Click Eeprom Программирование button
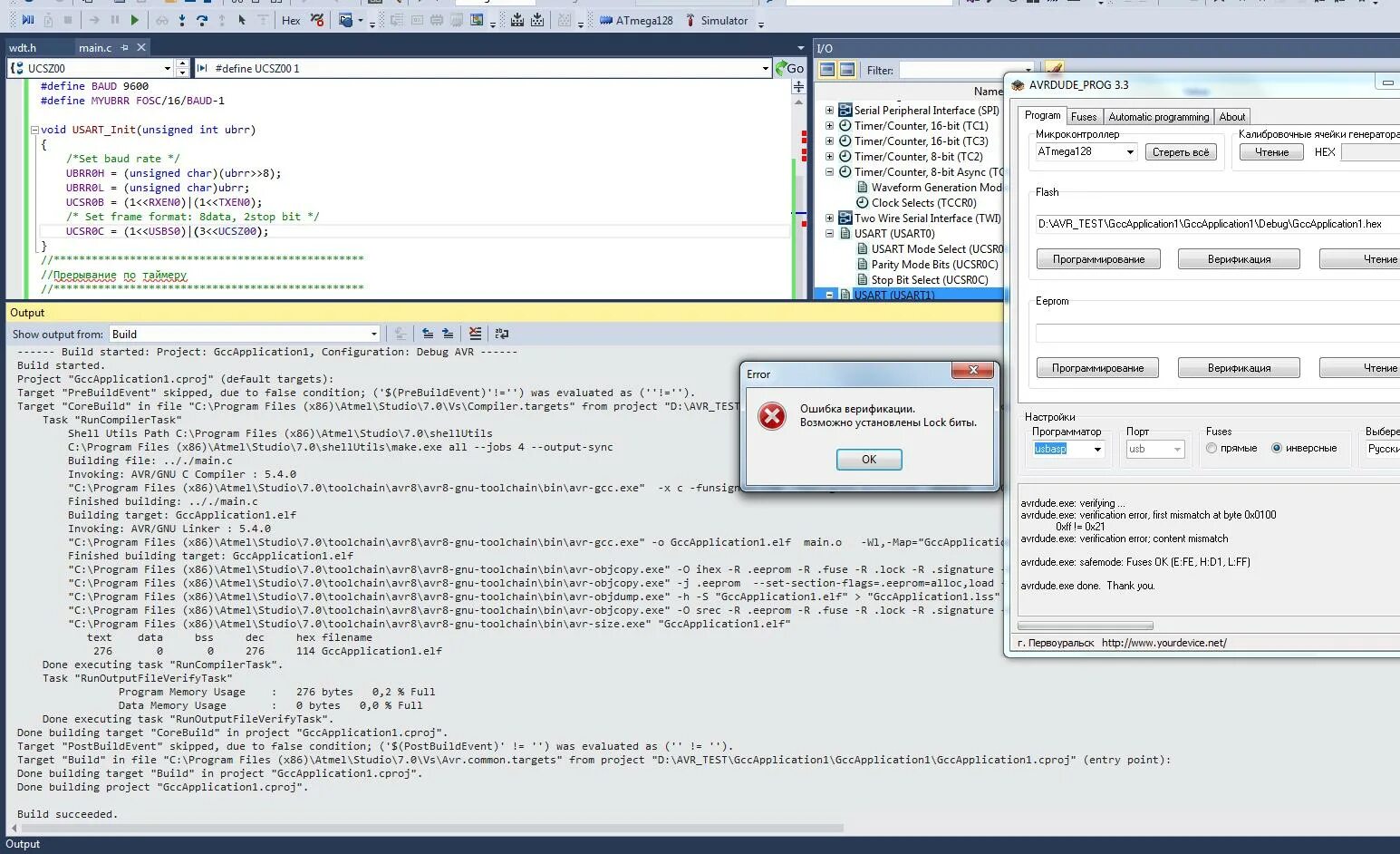This screenshot has width=1400, height=854. 1098,368
